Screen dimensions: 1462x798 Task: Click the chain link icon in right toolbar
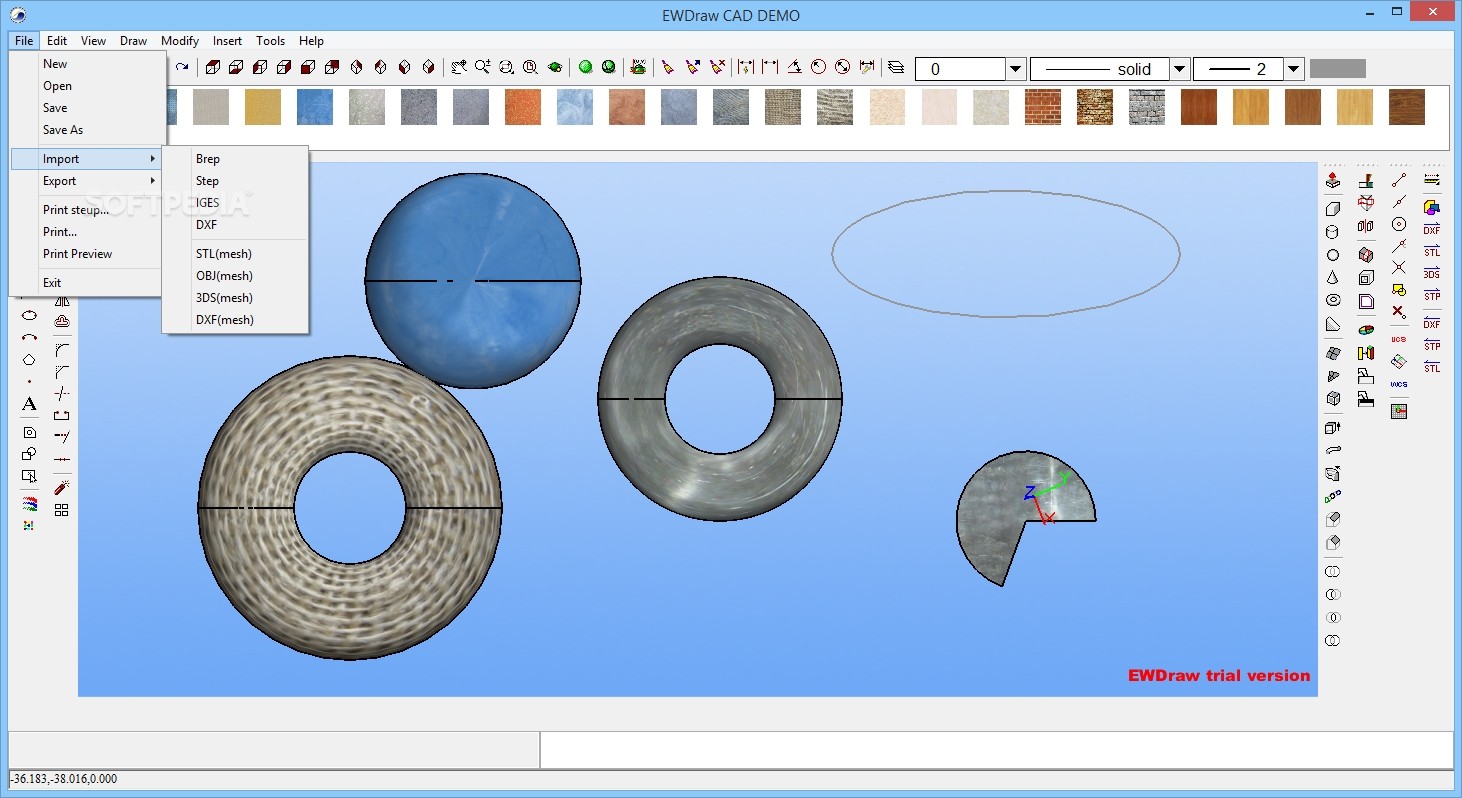coord(1333,496)
